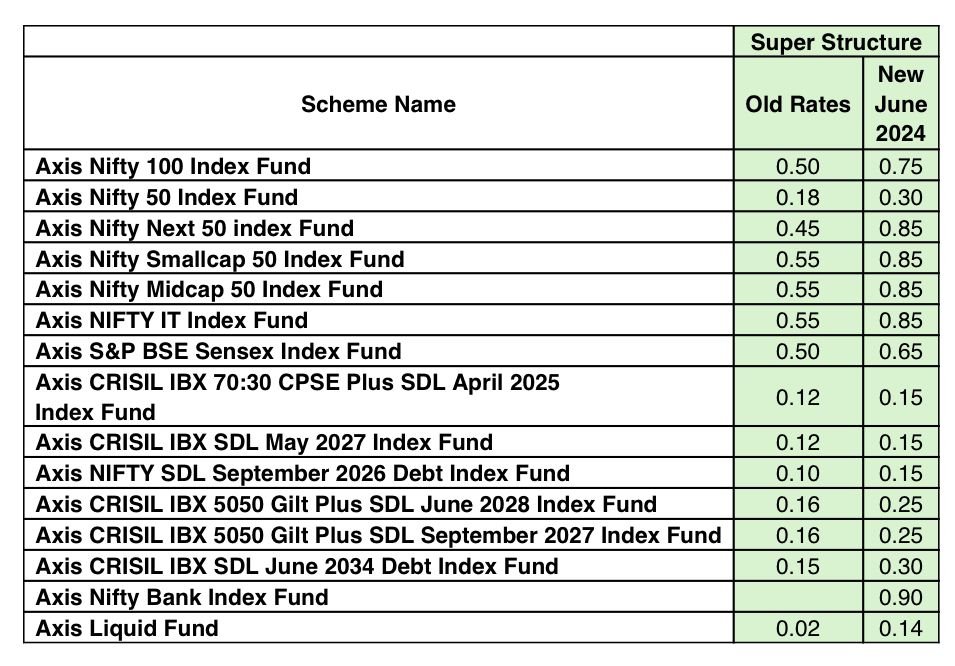Click the New June 2024 header
955x666 pixels.
901,104
